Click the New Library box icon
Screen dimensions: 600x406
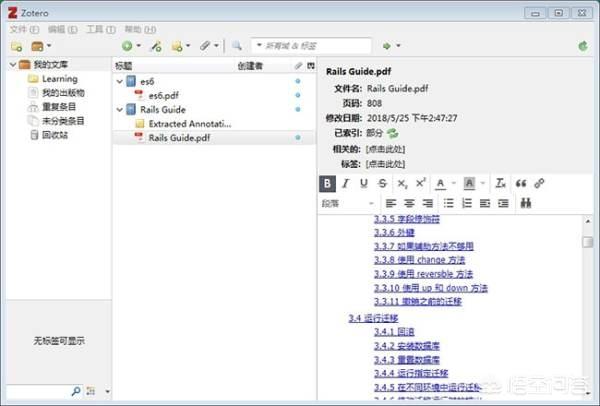37,46
